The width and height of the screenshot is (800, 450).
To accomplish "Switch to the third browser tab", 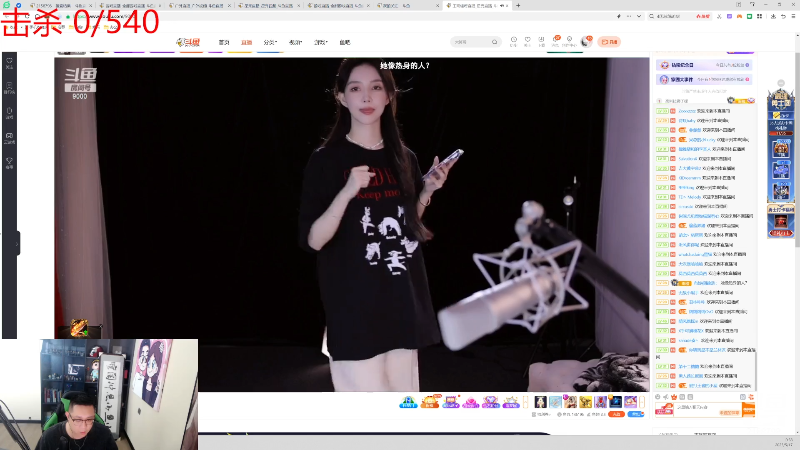I will point(200,6).
